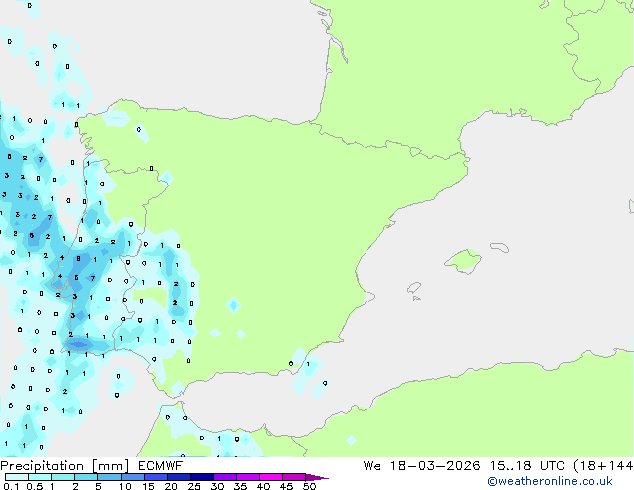The image size is (634, 490).
Task: Click the Mallorca island on the map
Action: click(462, 261)
